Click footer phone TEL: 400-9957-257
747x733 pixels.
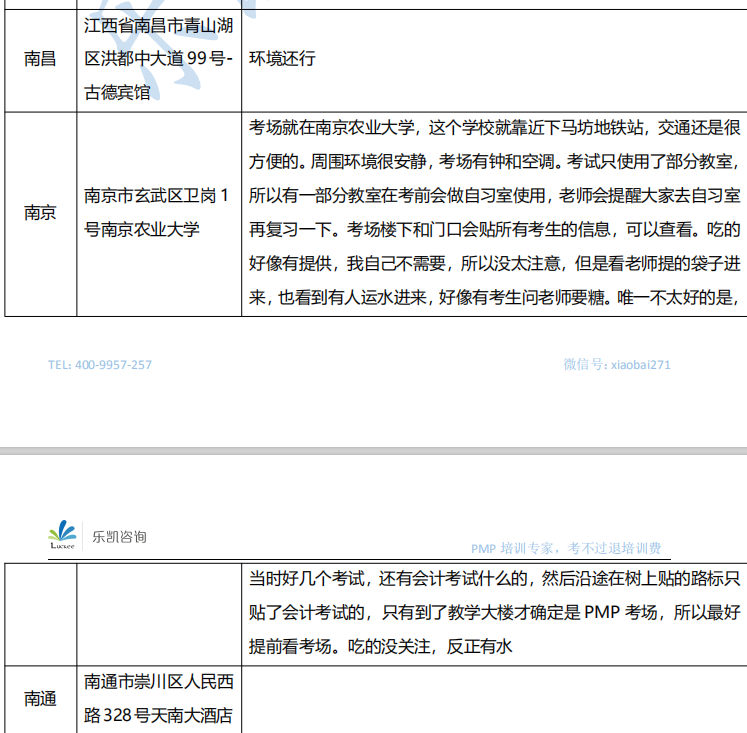tap(100, 365)
